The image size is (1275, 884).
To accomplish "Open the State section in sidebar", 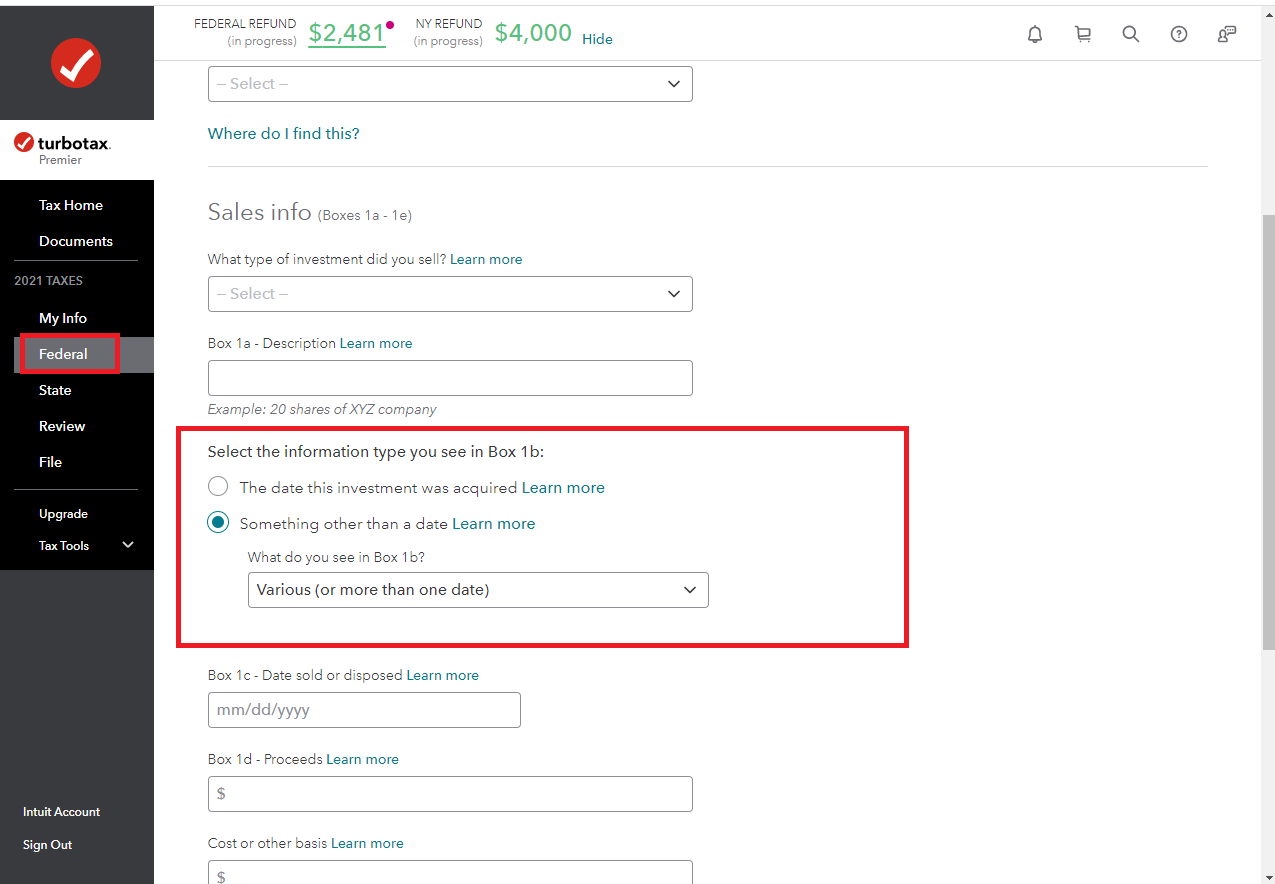I will click(55, 390).
